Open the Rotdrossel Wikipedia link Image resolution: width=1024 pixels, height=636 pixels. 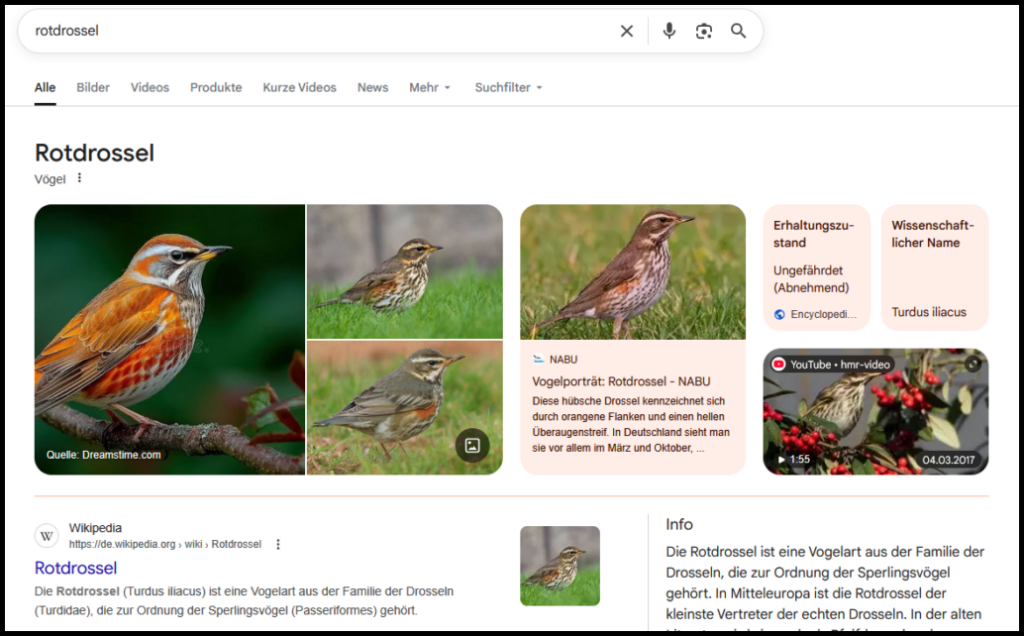click(x=76, y=568)
